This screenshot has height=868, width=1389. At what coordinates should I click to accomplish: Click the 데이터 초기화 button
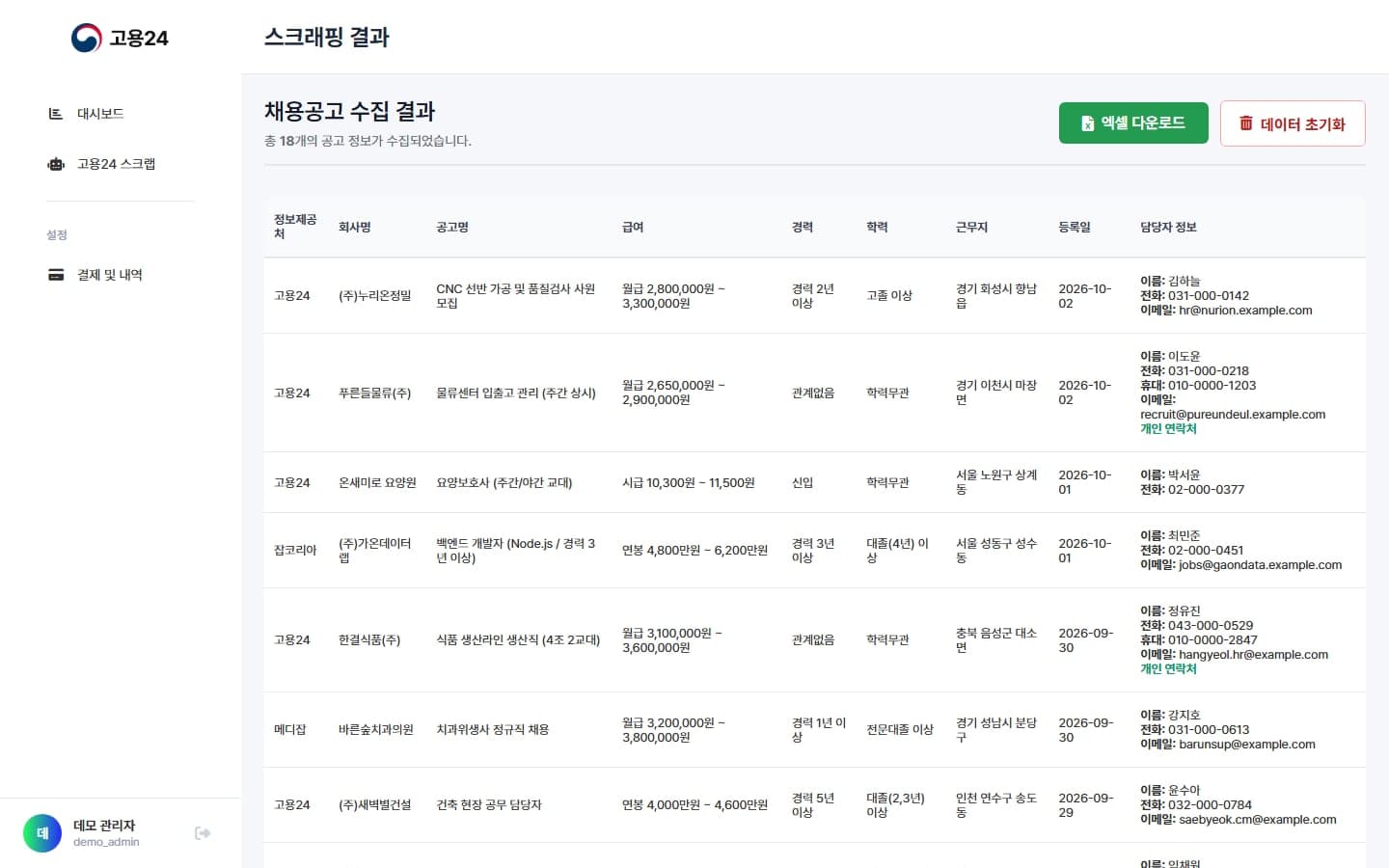click(x=1293, y=123)
